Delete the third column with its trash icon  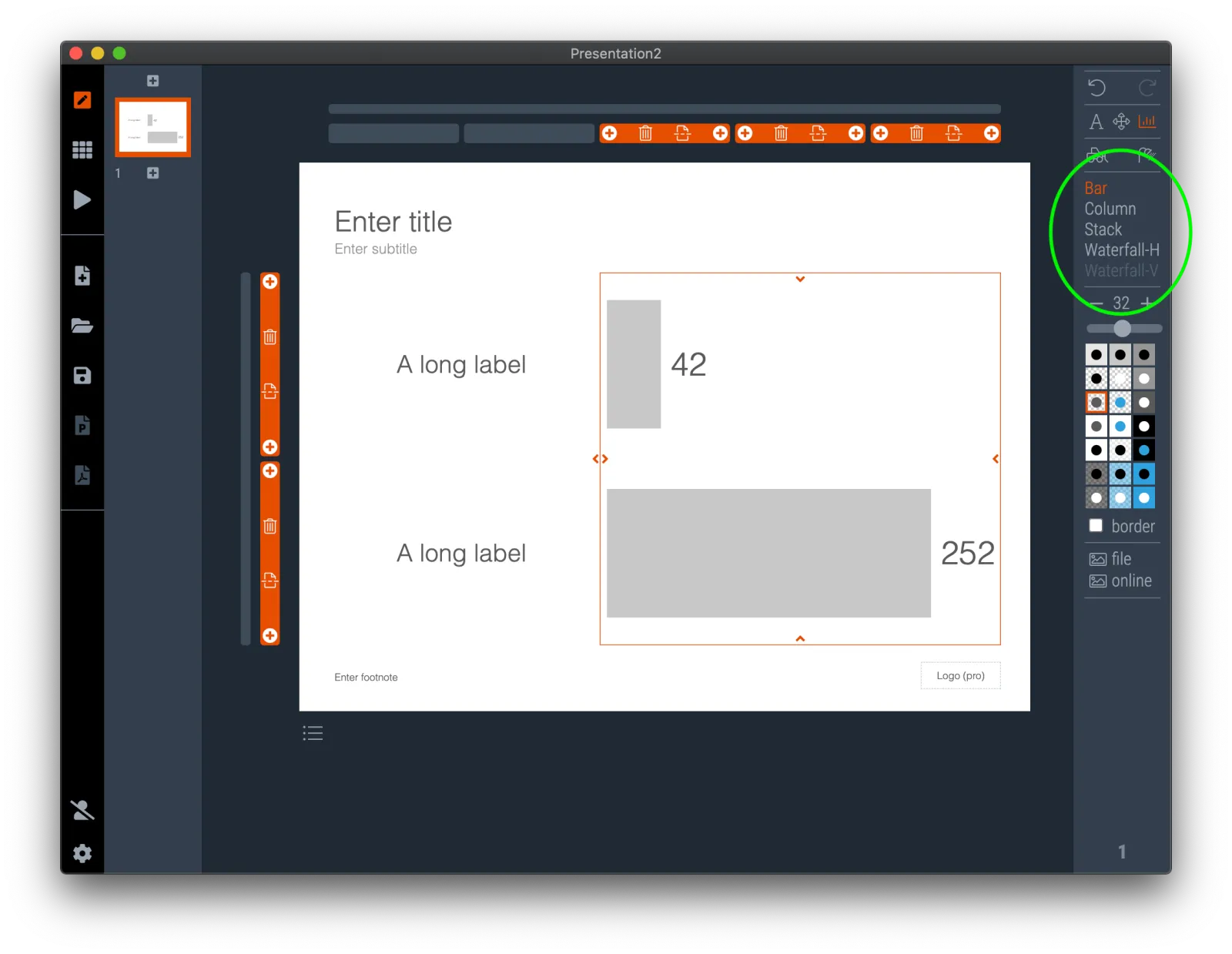916,133
